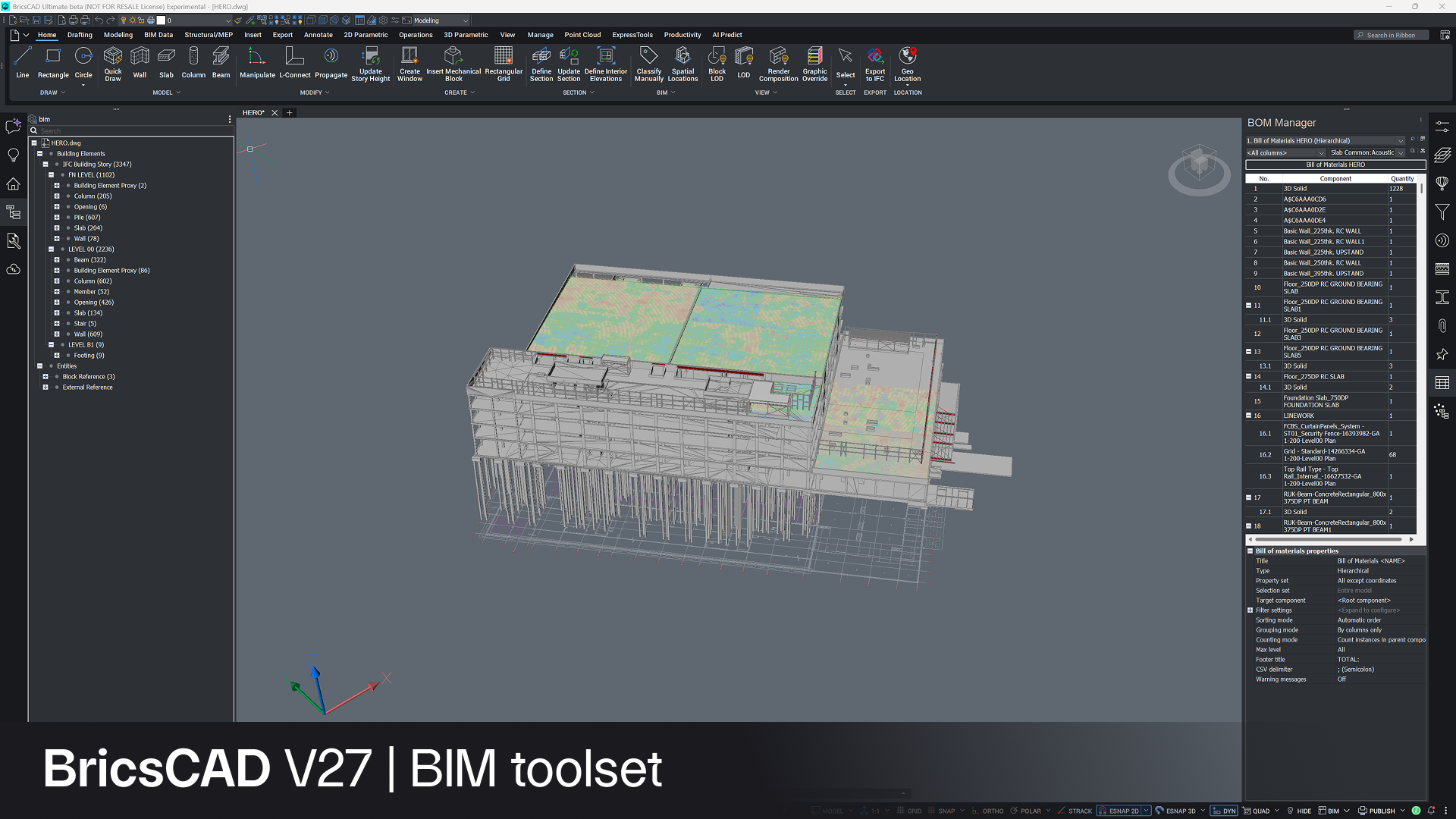The image size is (1456, 819).
Task: Activate the Slab tool
Action: (x=166, y=62)
